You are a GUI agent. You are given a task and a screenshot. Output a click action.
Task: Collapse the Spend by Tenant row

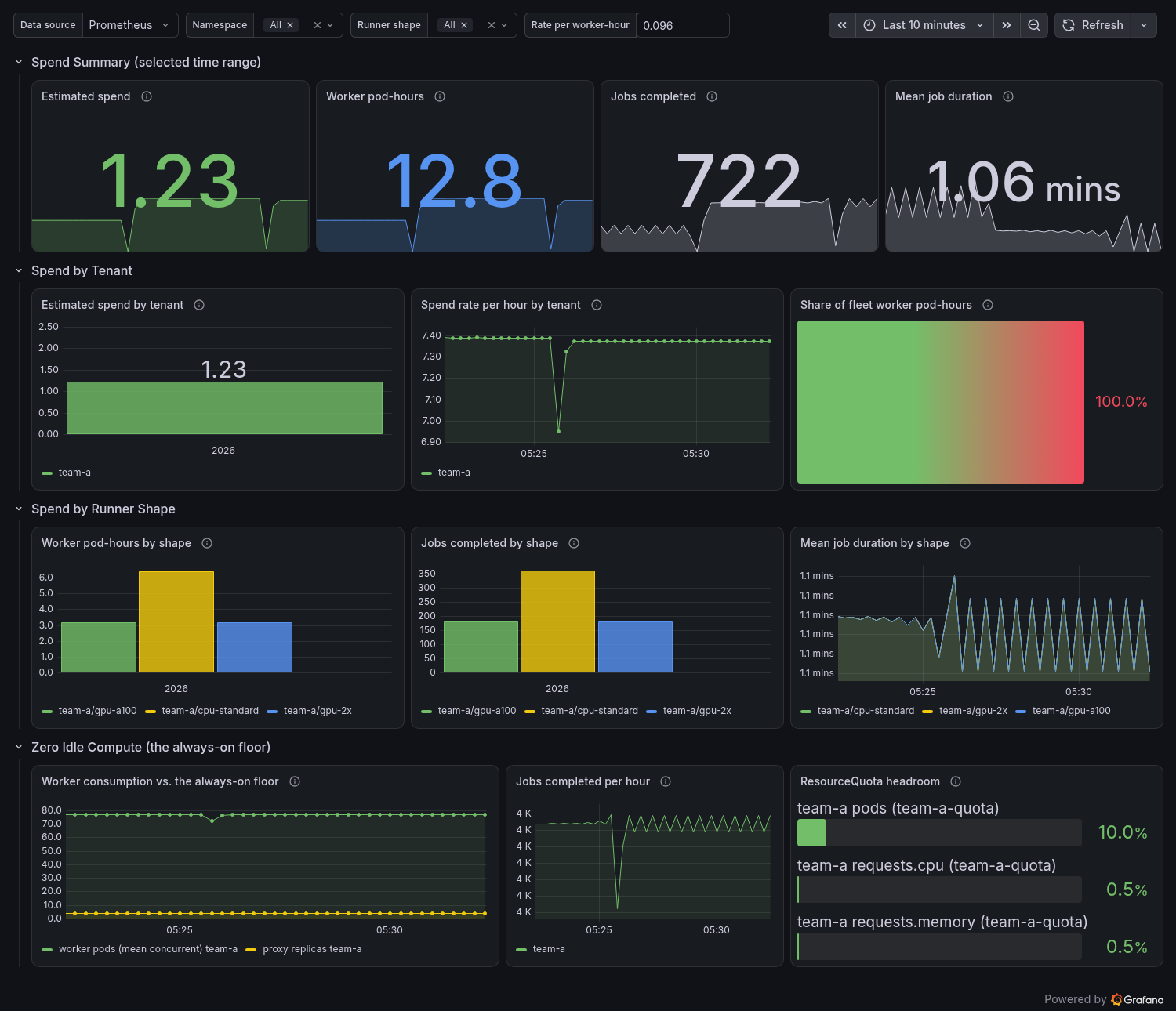coord(19,270)
